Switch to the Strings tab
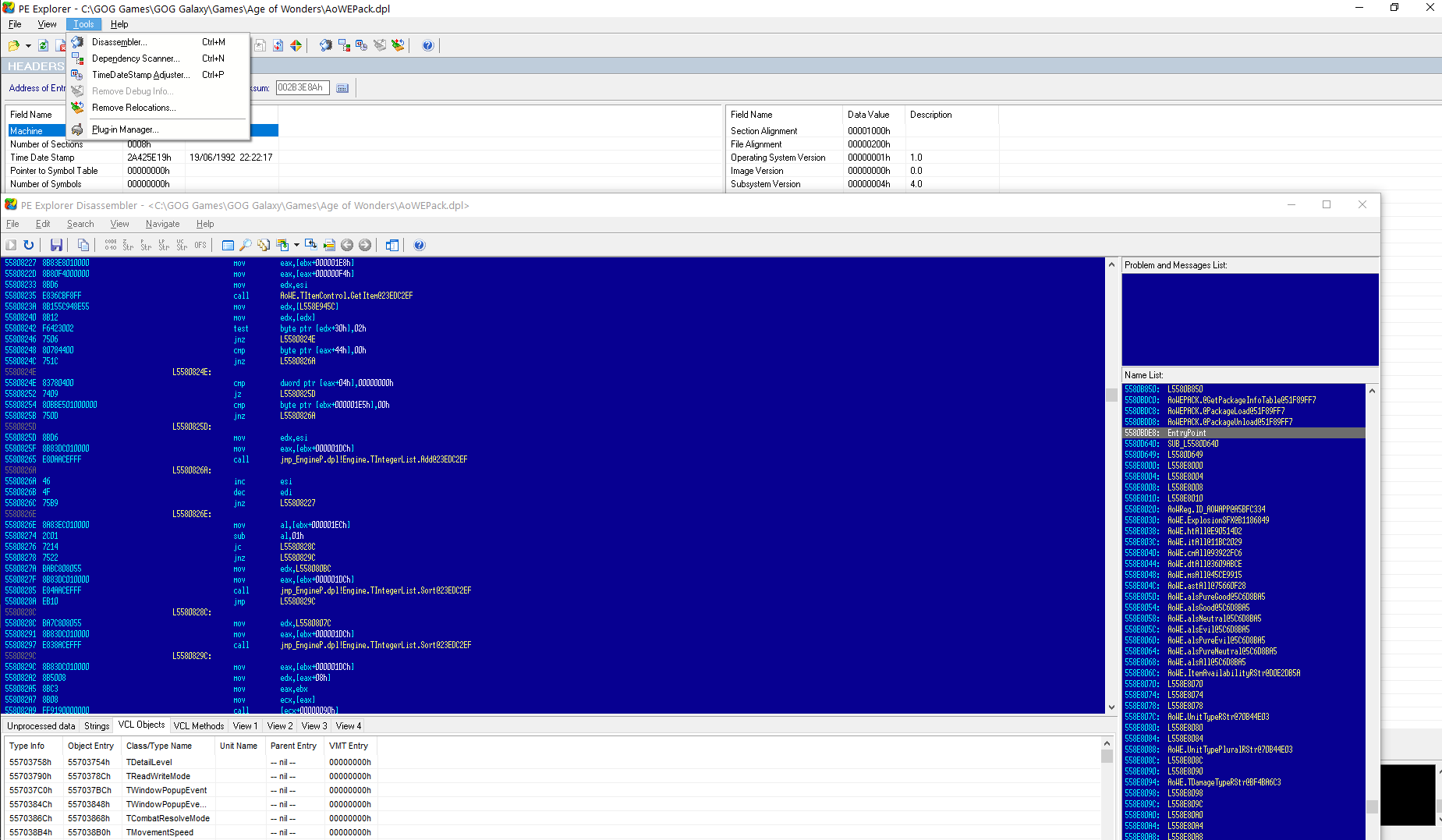 (97, 726)
